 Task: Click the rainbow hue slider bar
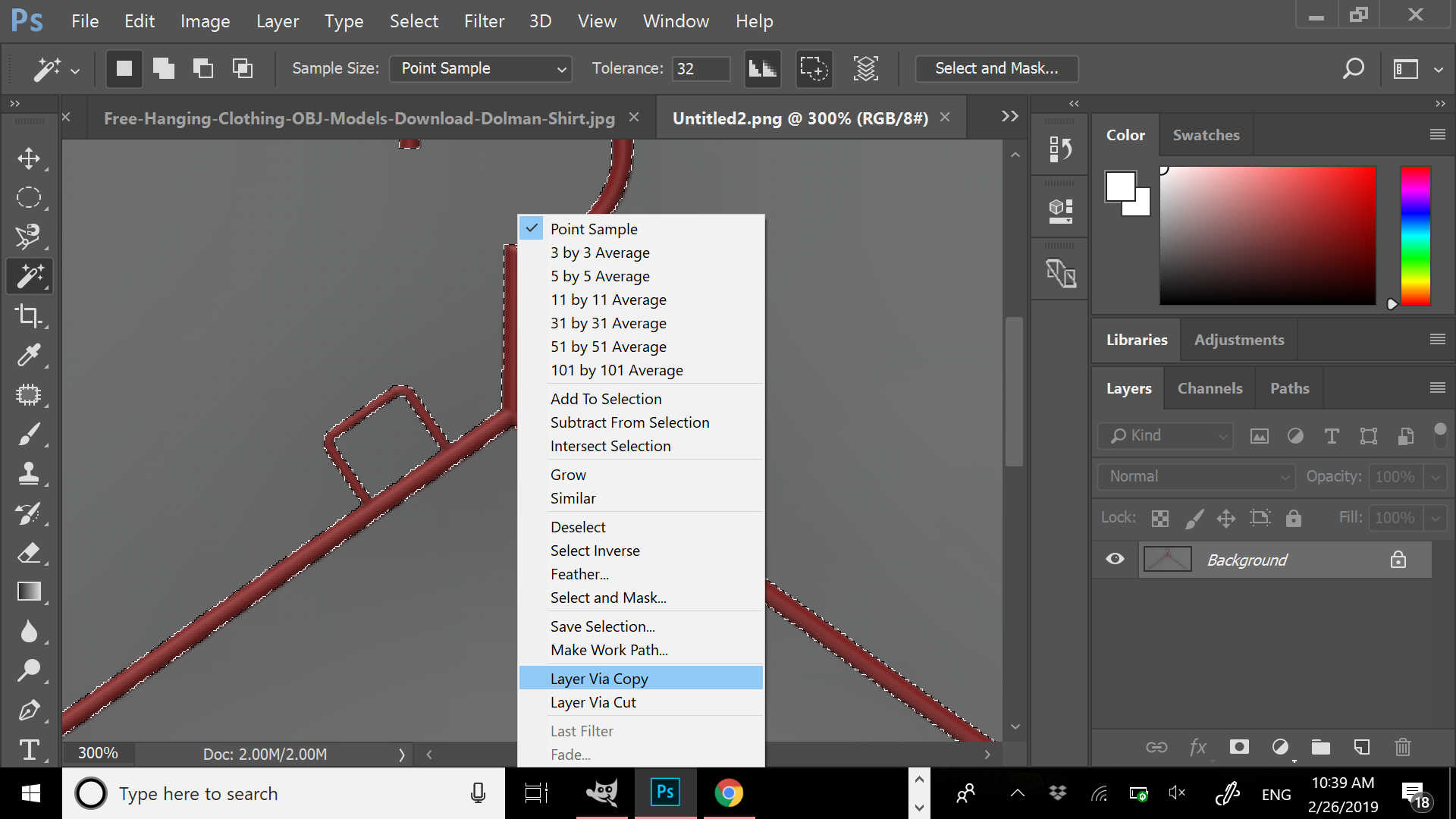tap(1415, 235)
